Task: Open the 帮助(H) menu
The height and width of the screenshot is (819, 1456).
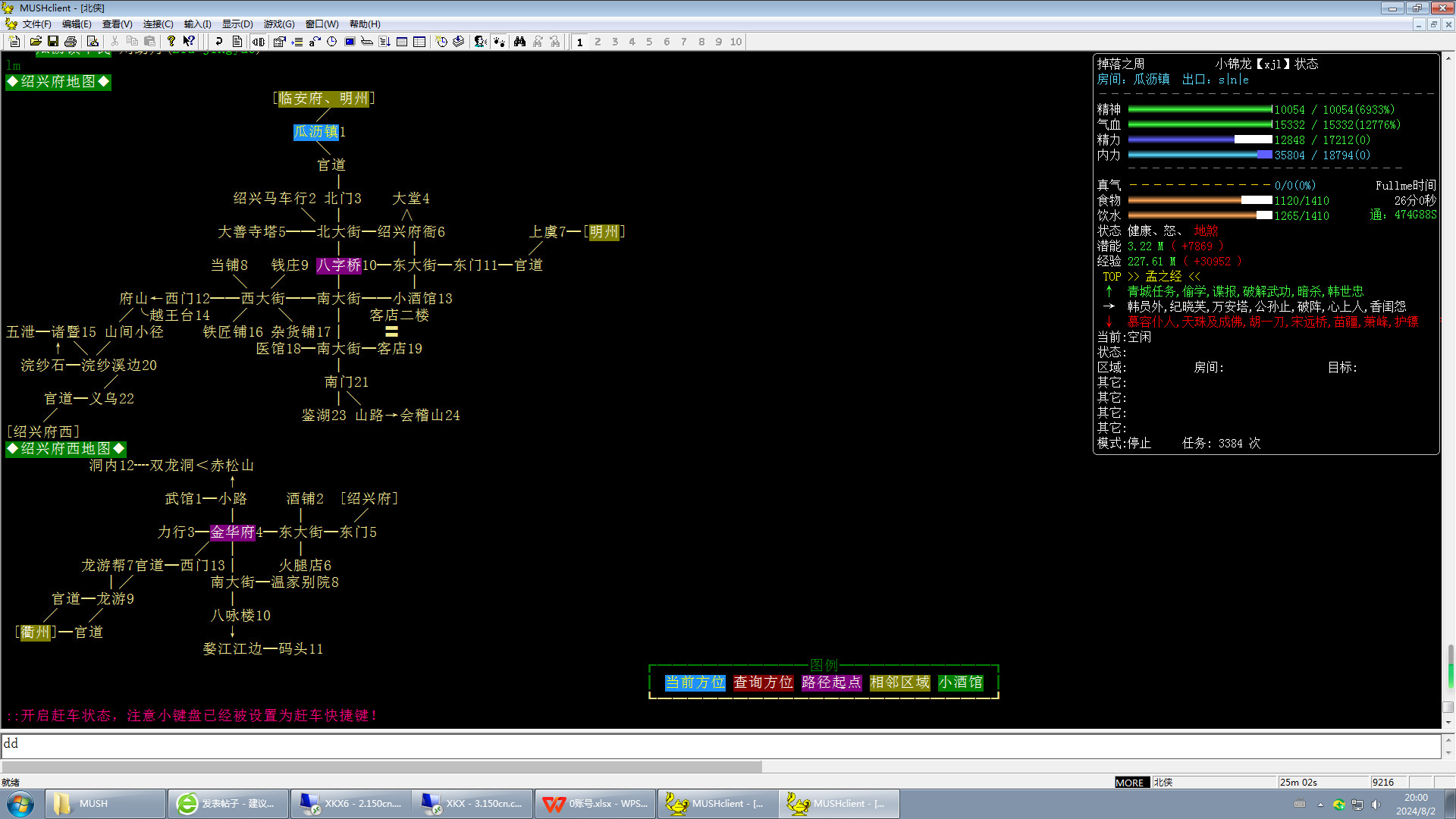Action: point(365,24)
